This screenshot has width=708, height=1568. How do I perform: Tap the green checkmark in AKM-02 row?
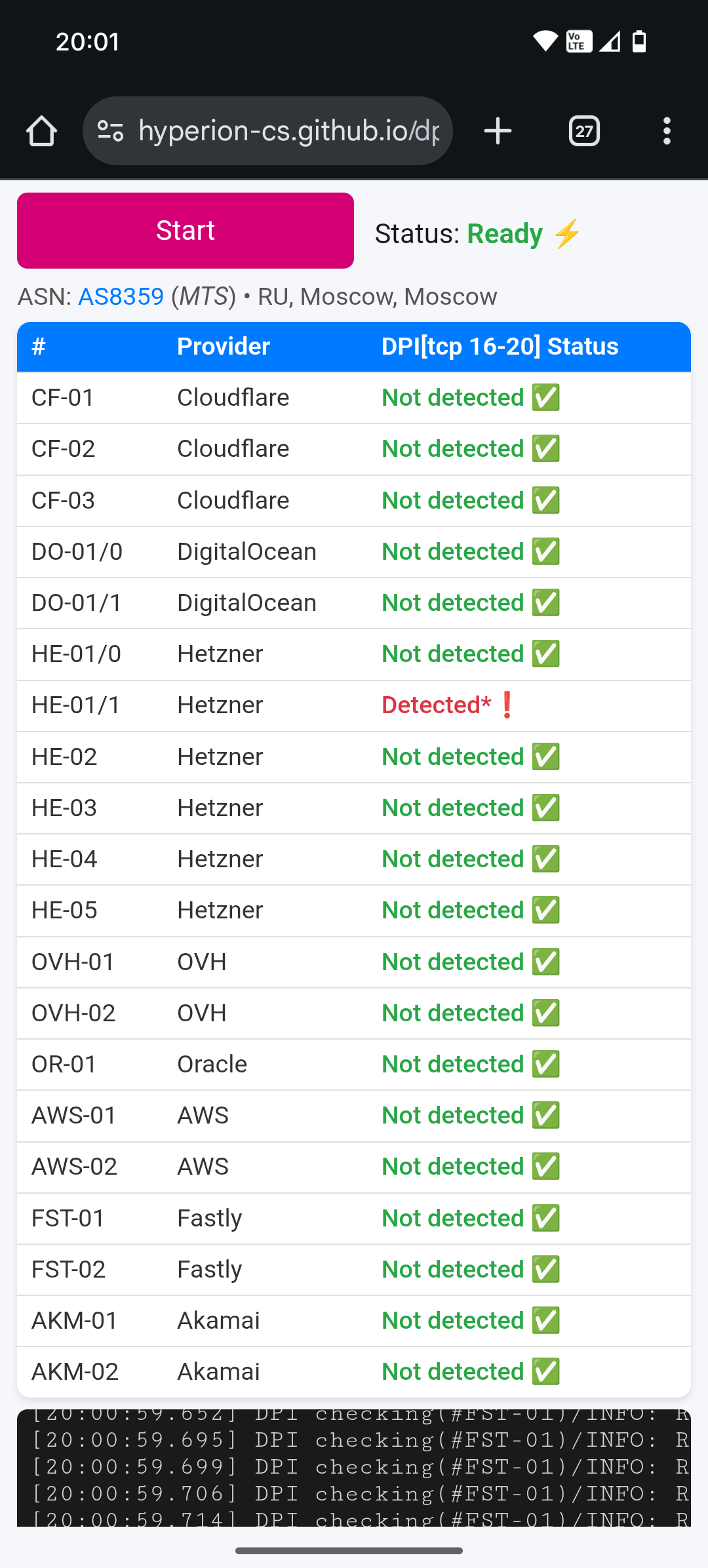[545, 1372]
